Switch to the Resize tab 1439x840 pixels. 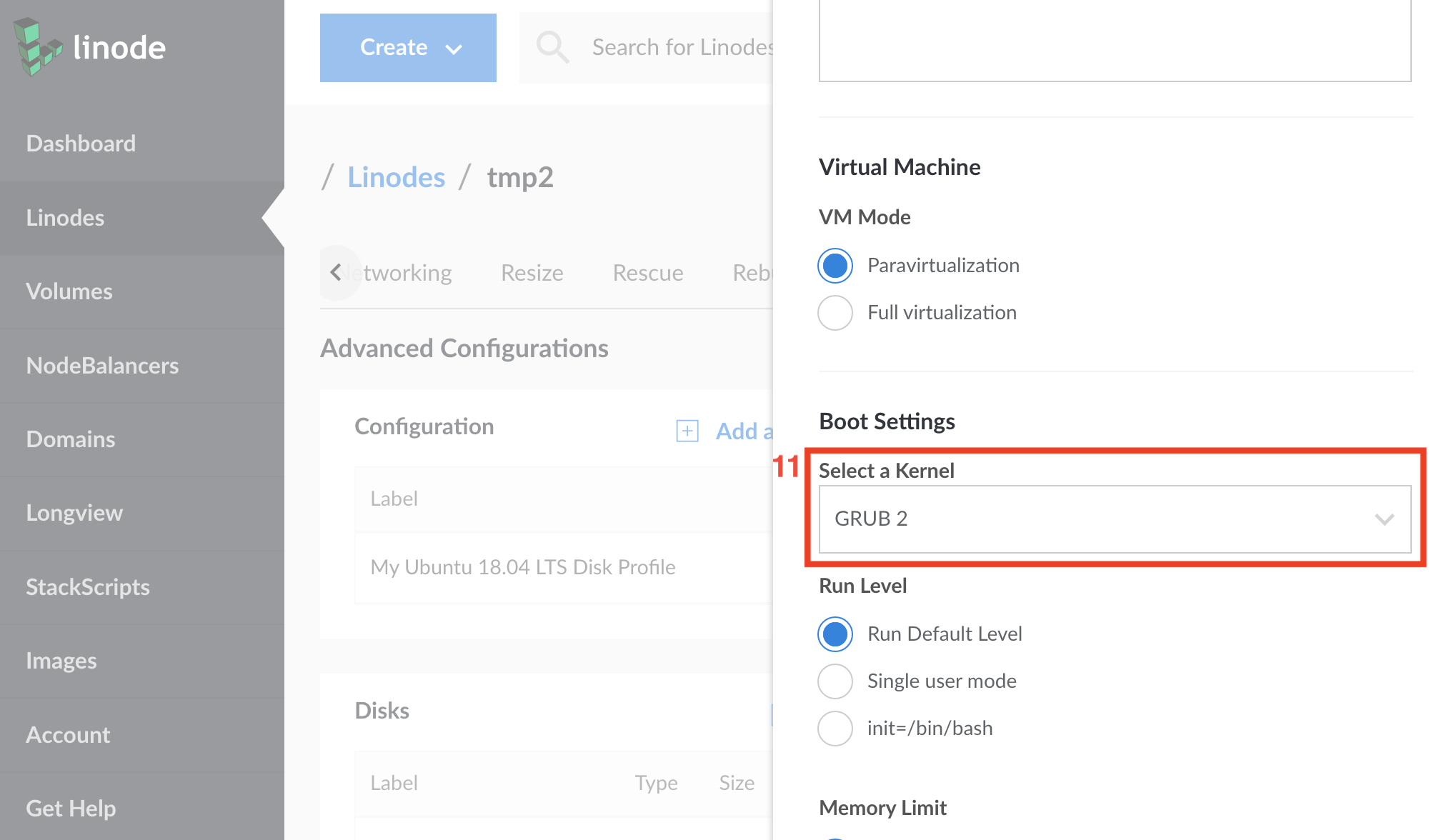pos(532,273)
